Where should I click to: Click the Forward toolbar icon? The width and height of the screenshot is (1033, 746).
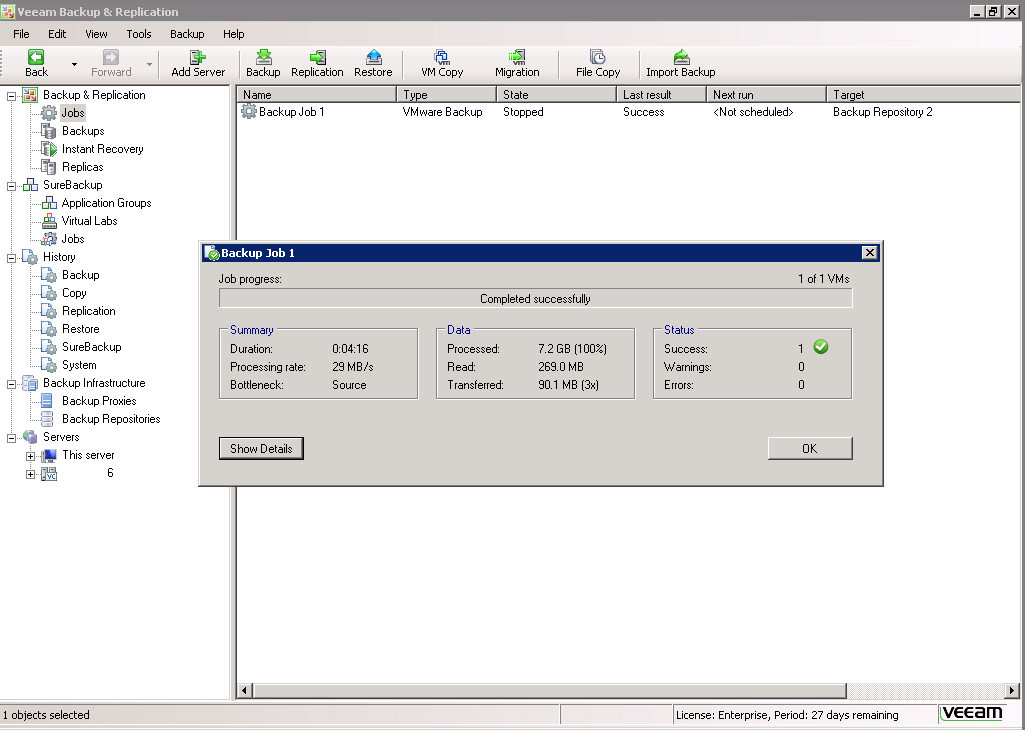pos(111,63)
